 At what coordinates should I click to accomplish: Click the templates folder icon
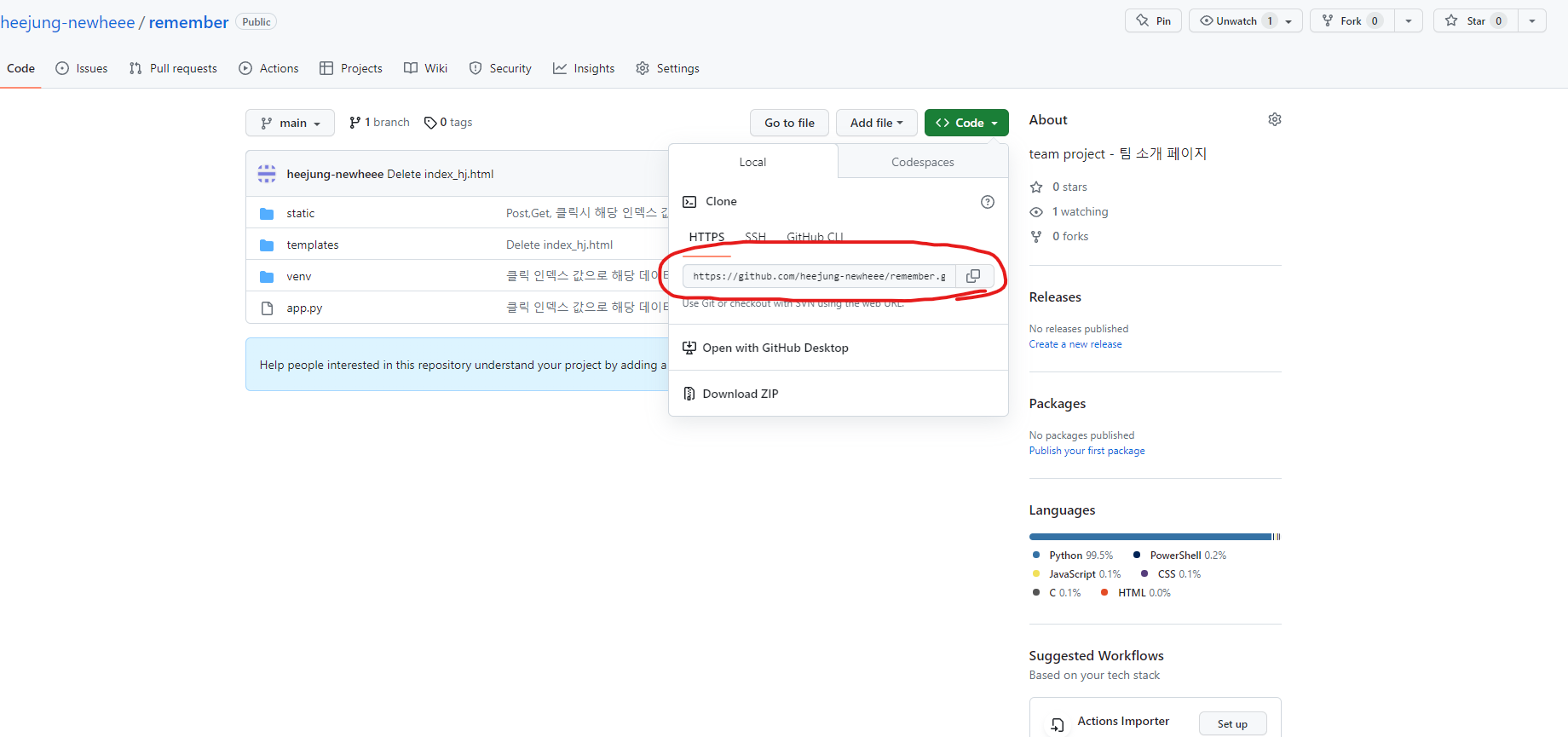(267, 245)
